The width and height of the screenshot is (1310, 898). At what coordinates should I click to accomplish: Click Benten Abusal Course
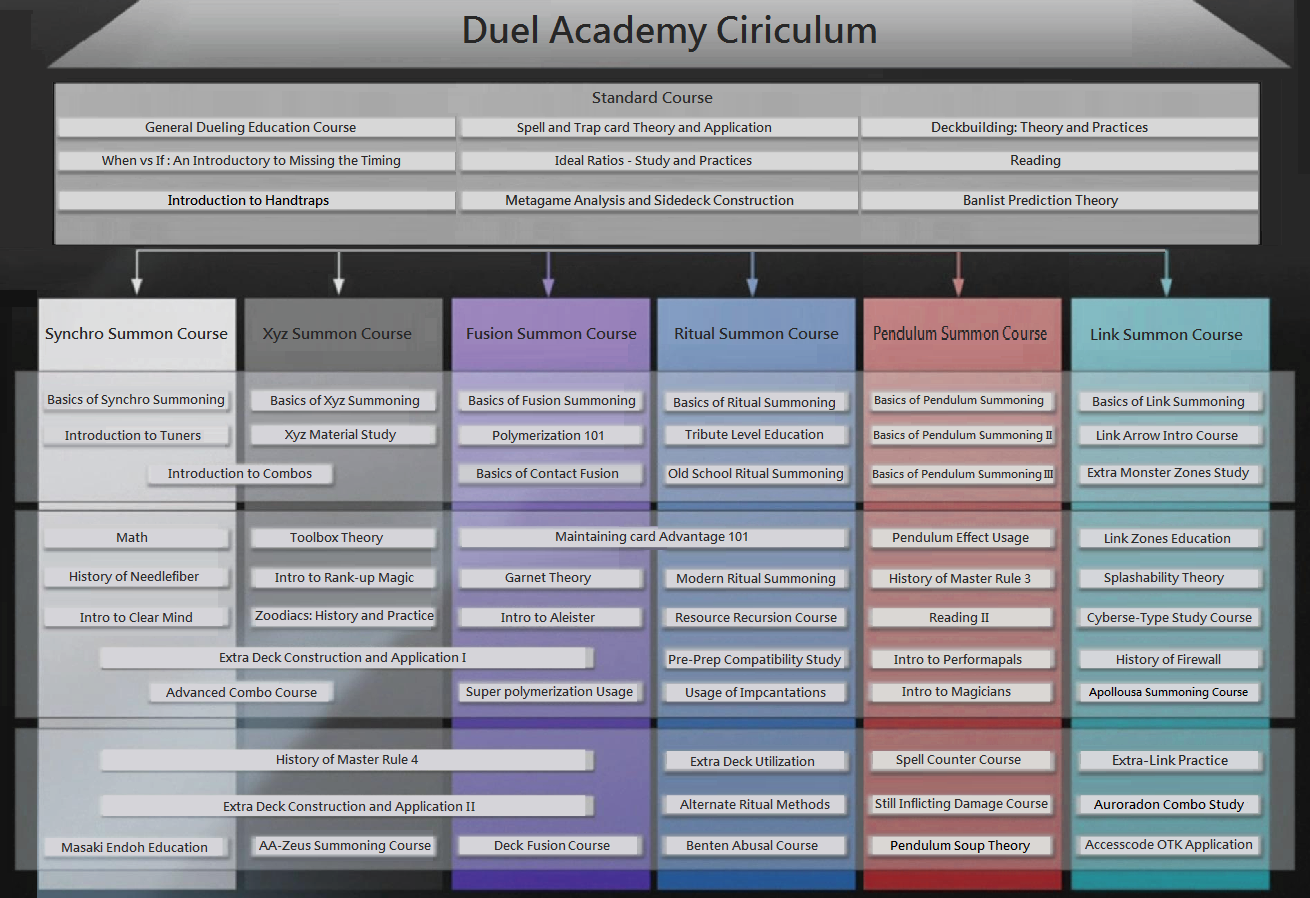coord(756,845)
